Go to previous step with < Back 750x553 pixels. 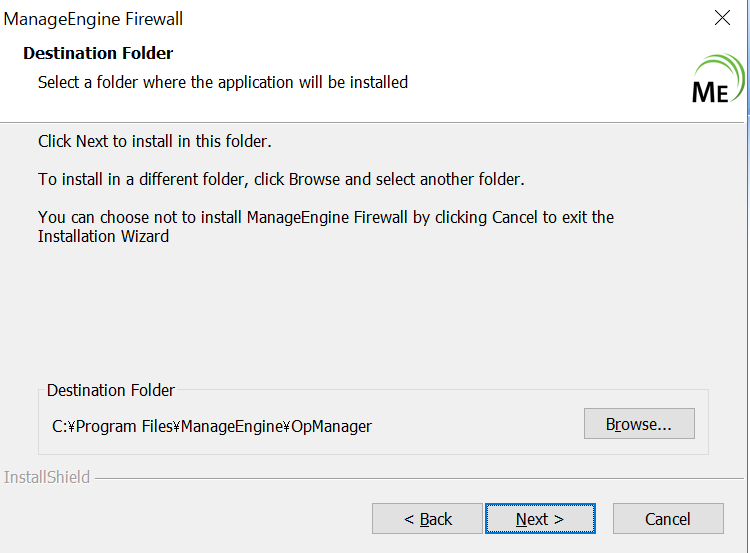pyautogui.click(x=428, y=519)
